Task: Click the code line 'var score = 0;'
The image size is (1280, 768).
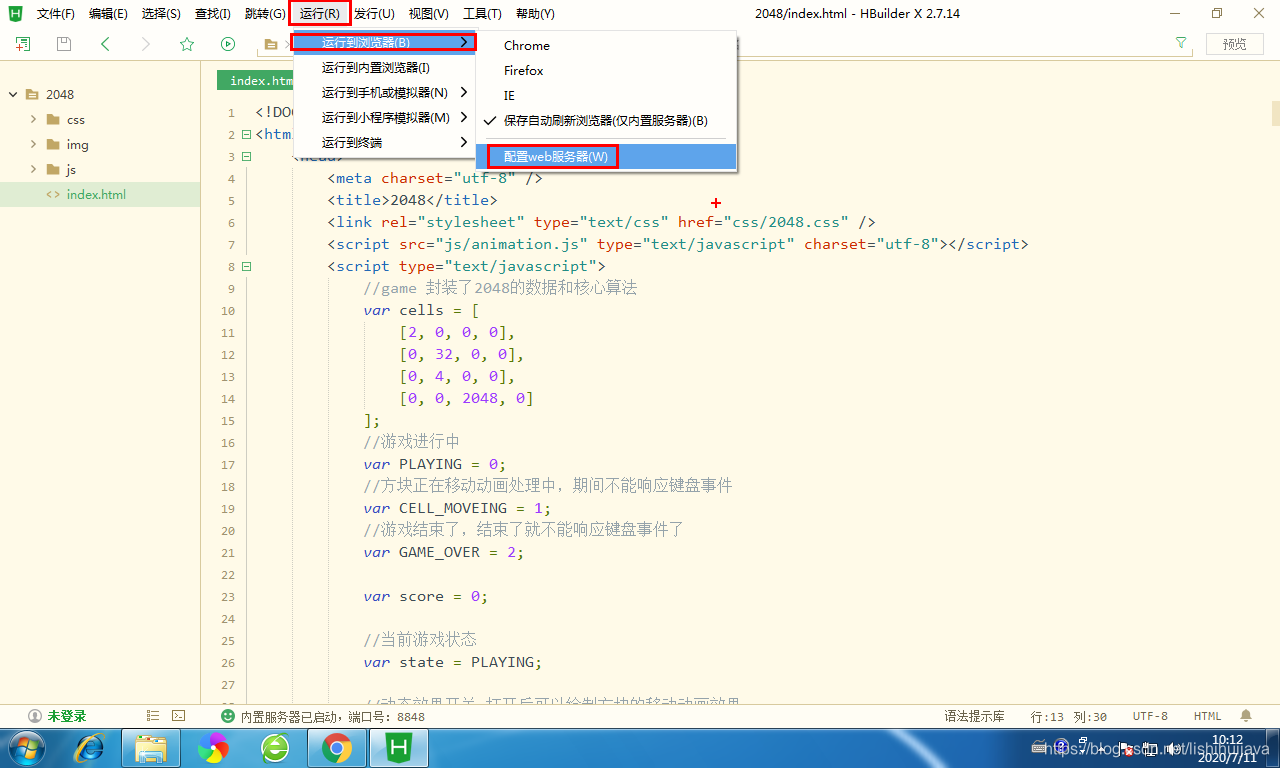Action: pos(425,596)
